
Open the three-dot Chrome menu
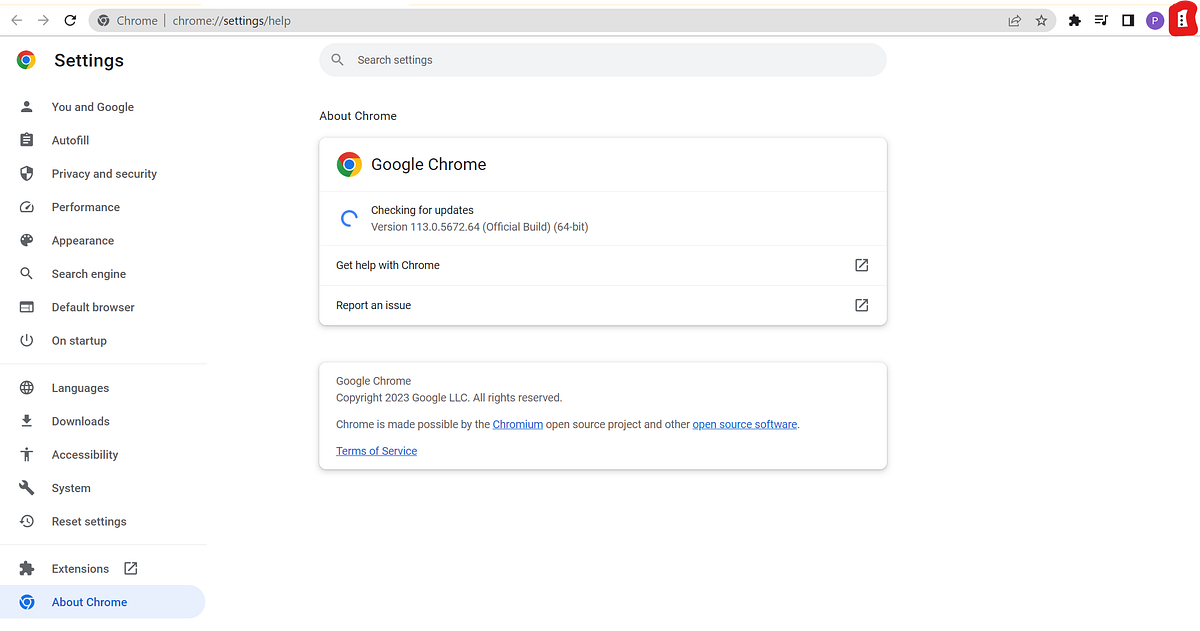click(x=1183, y=19)
